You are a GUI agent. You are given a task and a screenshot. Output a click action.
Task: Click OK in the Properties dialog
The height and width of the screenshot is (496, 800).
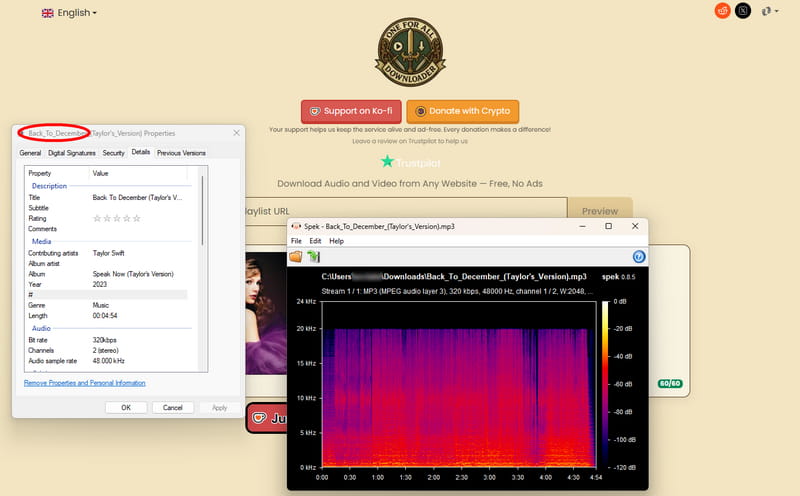coord(126,408)
